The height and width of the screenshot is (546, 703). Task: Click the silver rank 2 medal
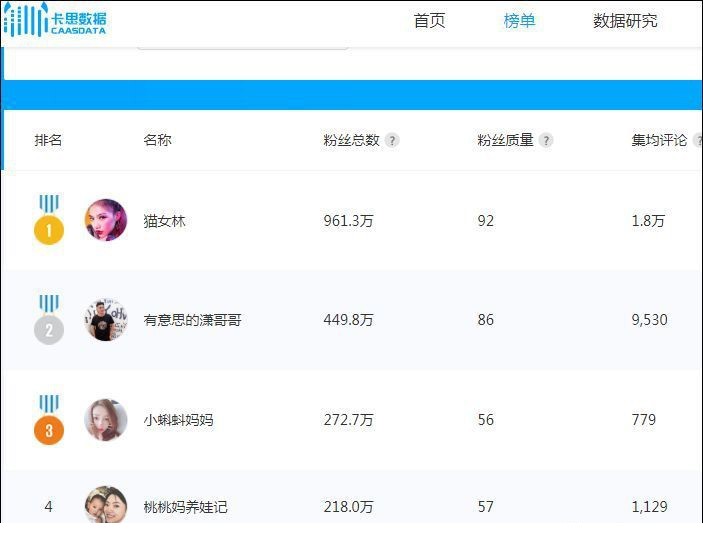click(x=49, y=320)
